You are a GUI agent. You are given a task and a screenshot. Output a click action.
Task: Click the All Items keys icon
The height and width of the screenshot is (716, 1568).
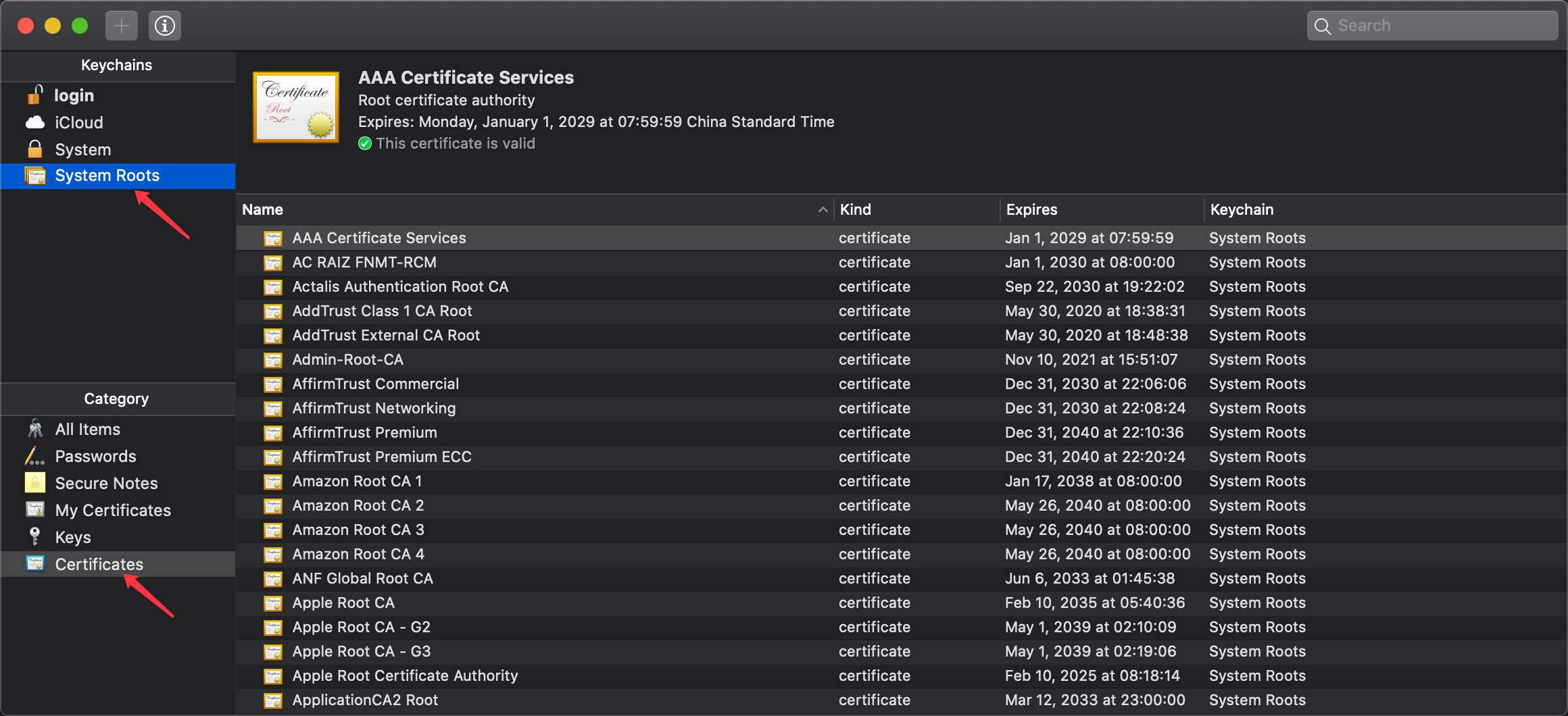[35, 429]
